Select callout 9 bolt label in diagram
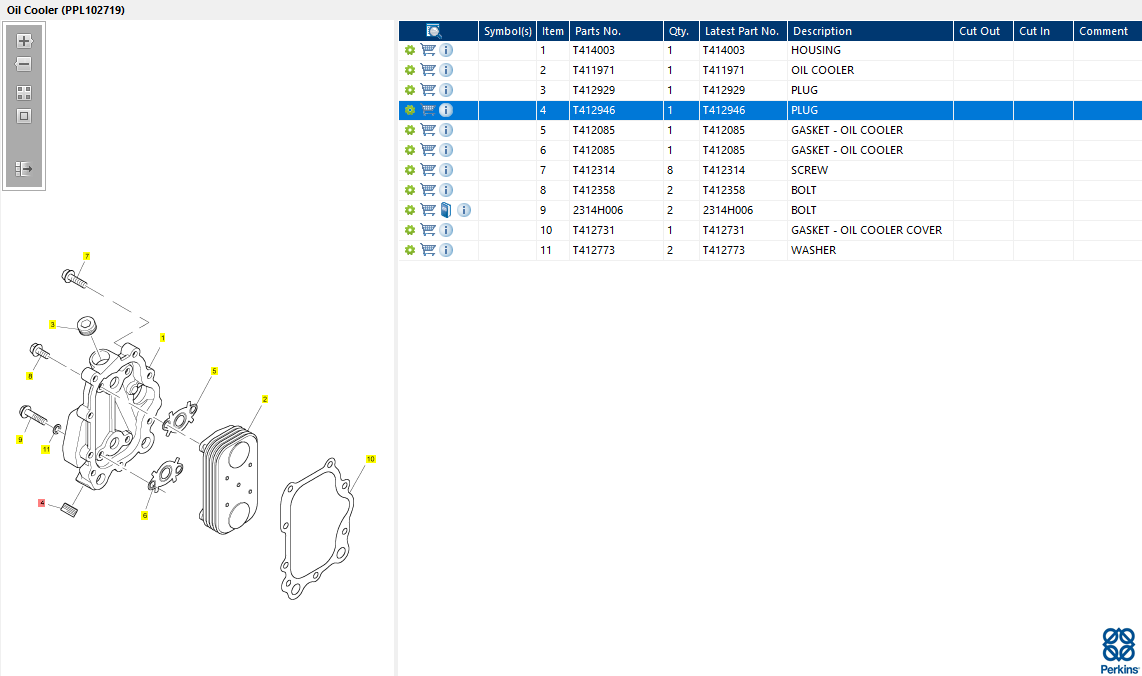Image resolution: width=1142 pixels, height=676 pixels. pyautogui.click(x=20, y=439)
